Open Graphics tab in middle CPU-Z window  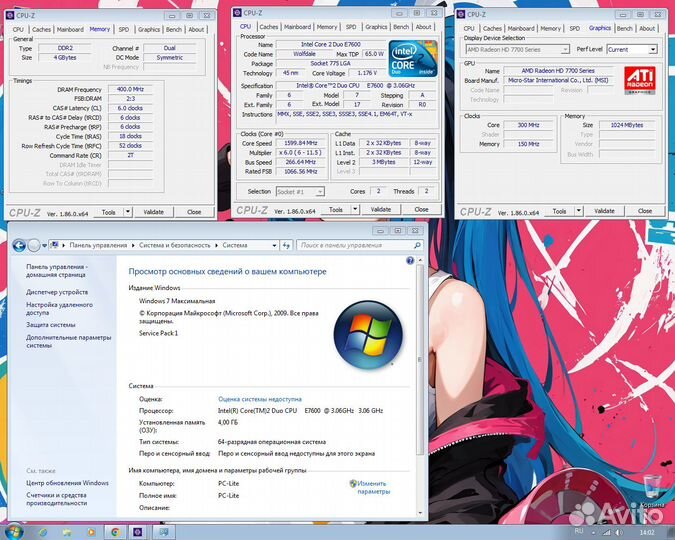(376, 27)
